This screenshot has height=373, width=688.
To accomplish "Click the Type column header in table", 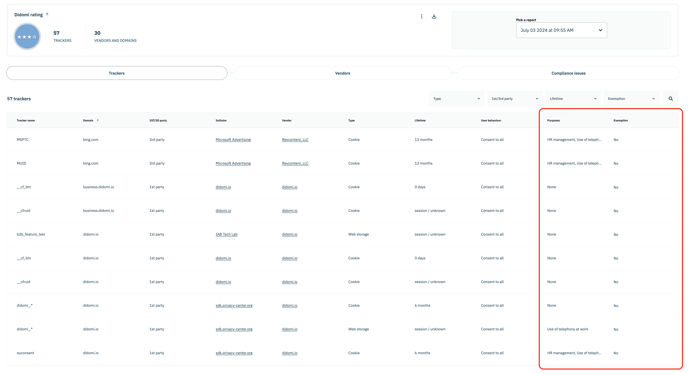I will [x=351, y=120].
